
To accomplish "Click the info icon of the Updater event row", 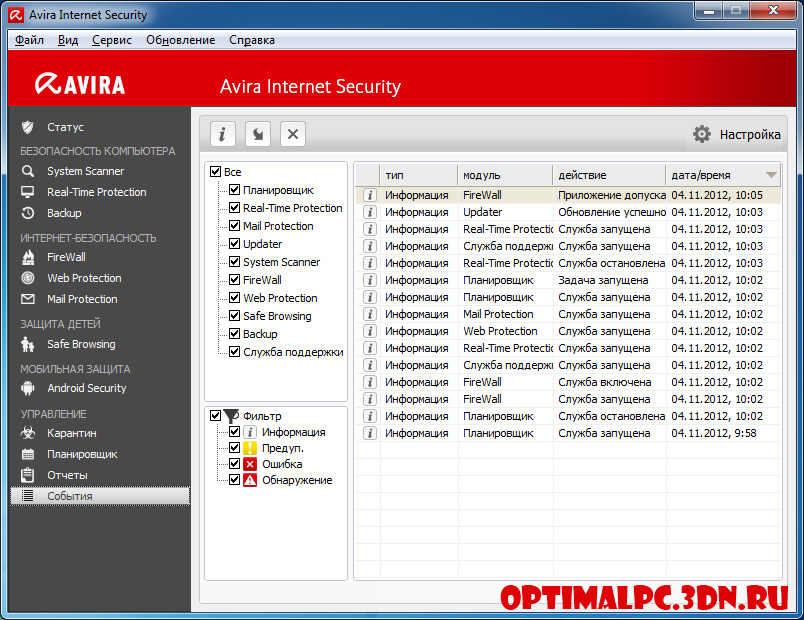I will pos(369,212).
